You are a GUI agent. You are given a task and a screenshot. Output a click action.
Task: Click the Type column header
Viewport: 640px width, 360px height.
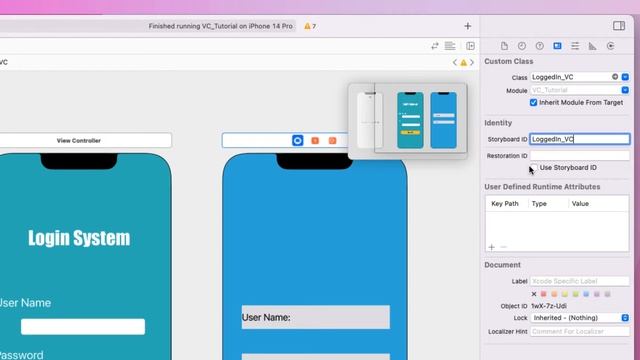(539, 204)
